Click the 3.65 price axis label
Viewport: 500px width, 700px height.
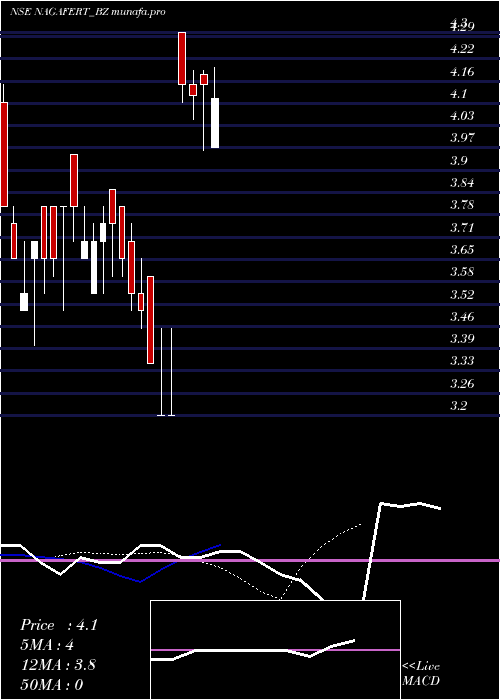(x=462, y=249)
